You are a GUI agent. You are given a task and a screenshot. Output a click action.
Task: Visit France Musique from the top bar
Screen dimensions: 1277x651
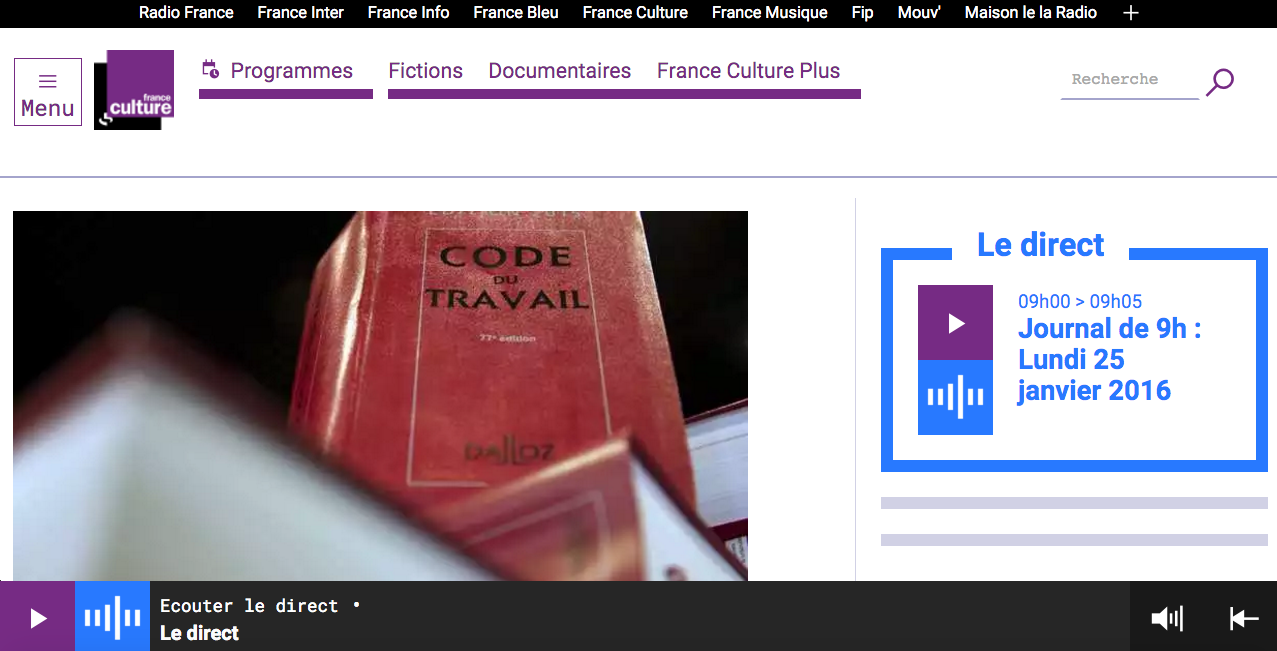point(769,13)
